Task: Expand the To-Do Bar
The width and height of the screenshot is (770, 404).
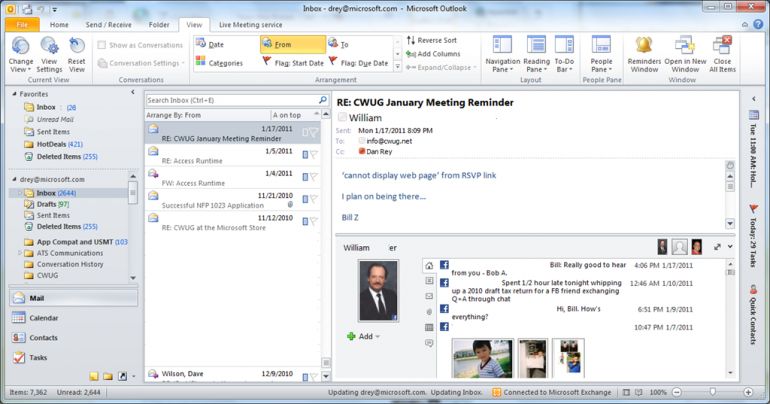Action: tap(753, 99)
